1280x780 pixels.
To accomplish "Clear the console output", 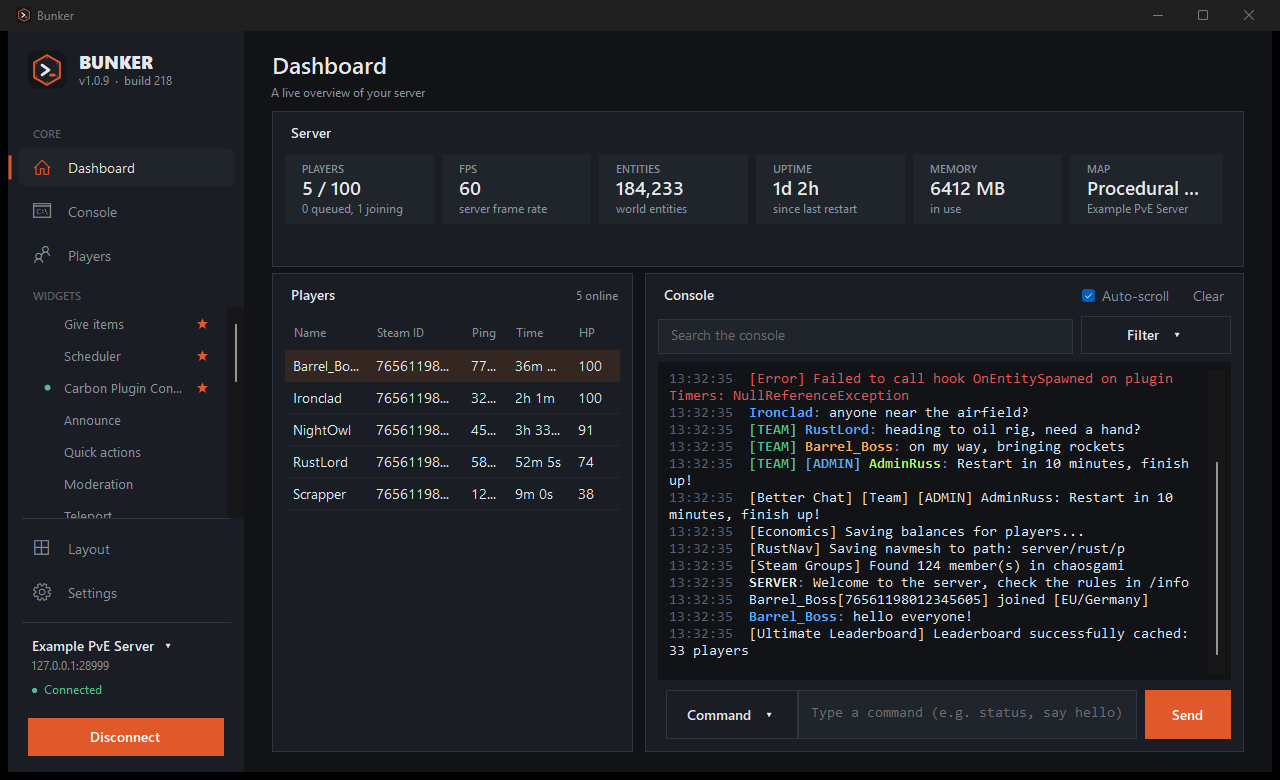I will 1208,296.
